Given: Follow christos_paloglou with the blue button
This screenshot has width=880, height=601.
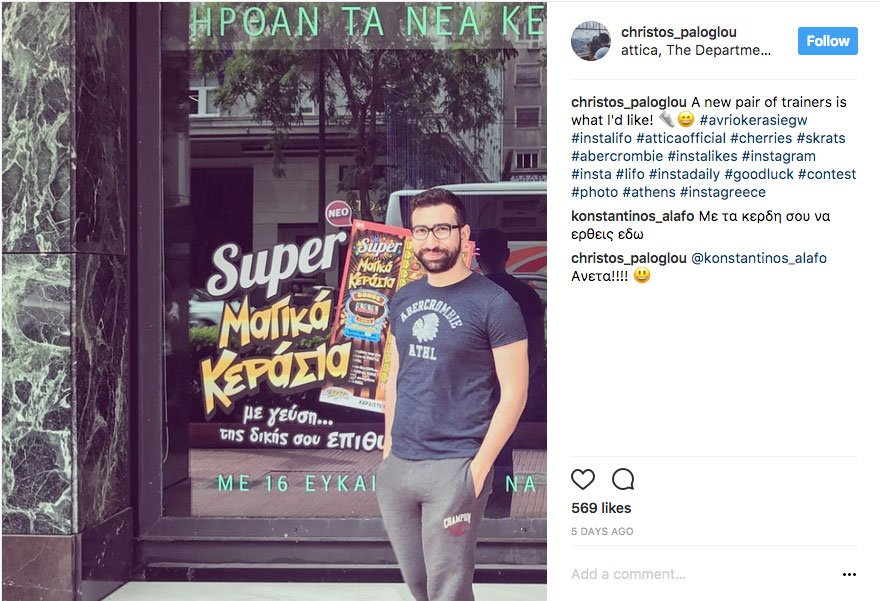Looking at the screenshot, I should (x=828, y=41).
